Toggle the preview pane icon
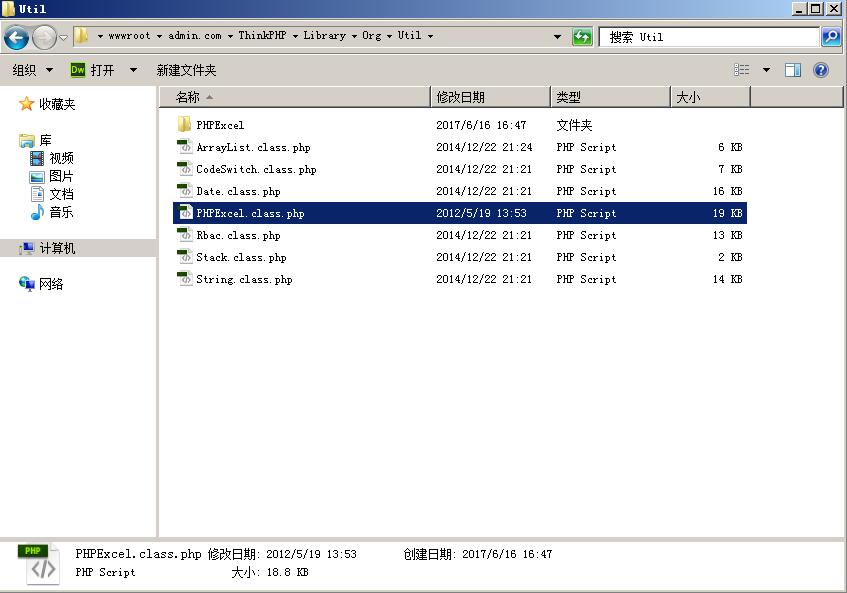 coord(793,70)
